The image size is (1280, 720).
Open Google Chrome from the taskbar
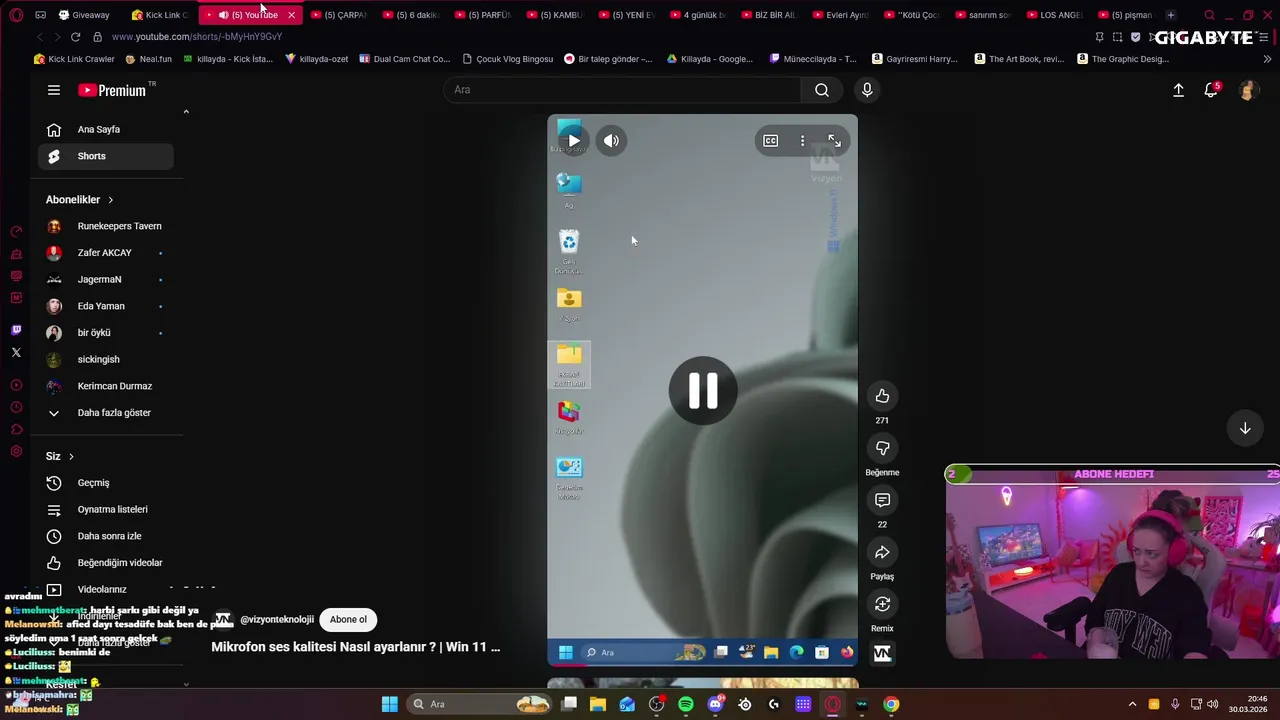[x=891, y=704]
